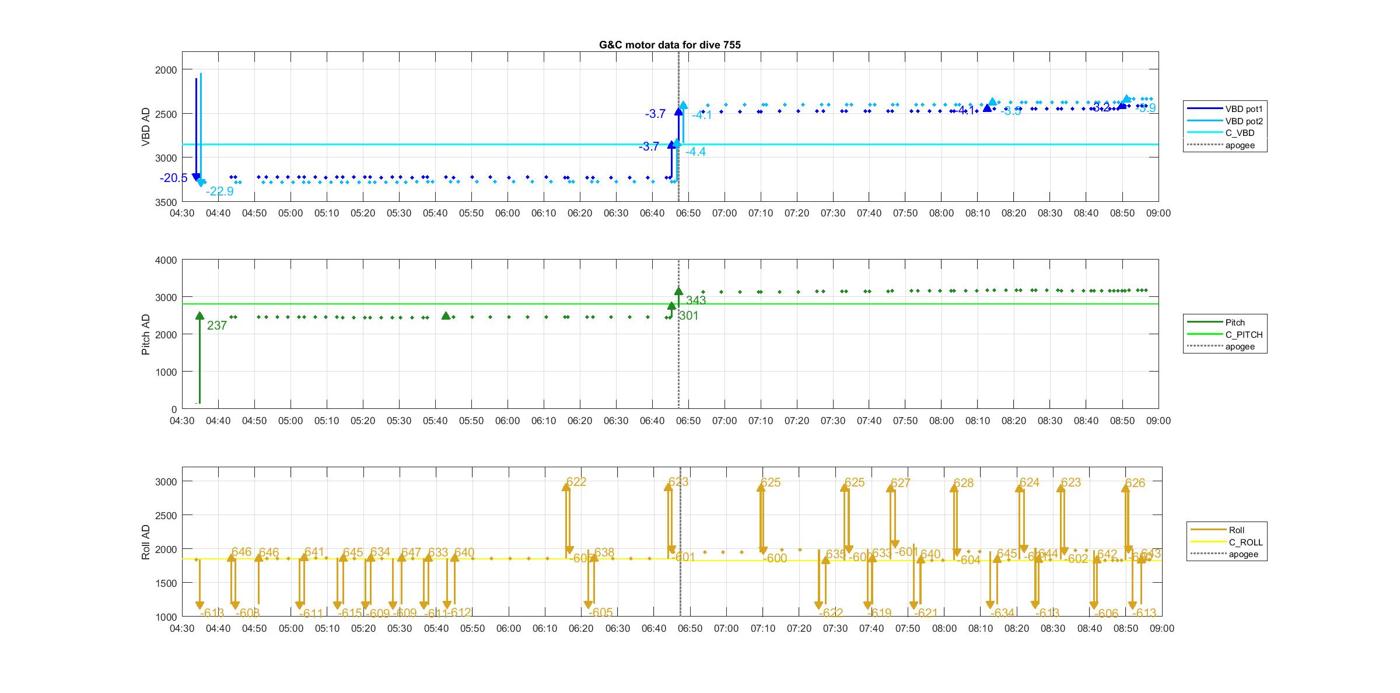Screen dimensions: 1400x693
Task: Click the "-634" roll data label
Action: tap(1002, 614)
